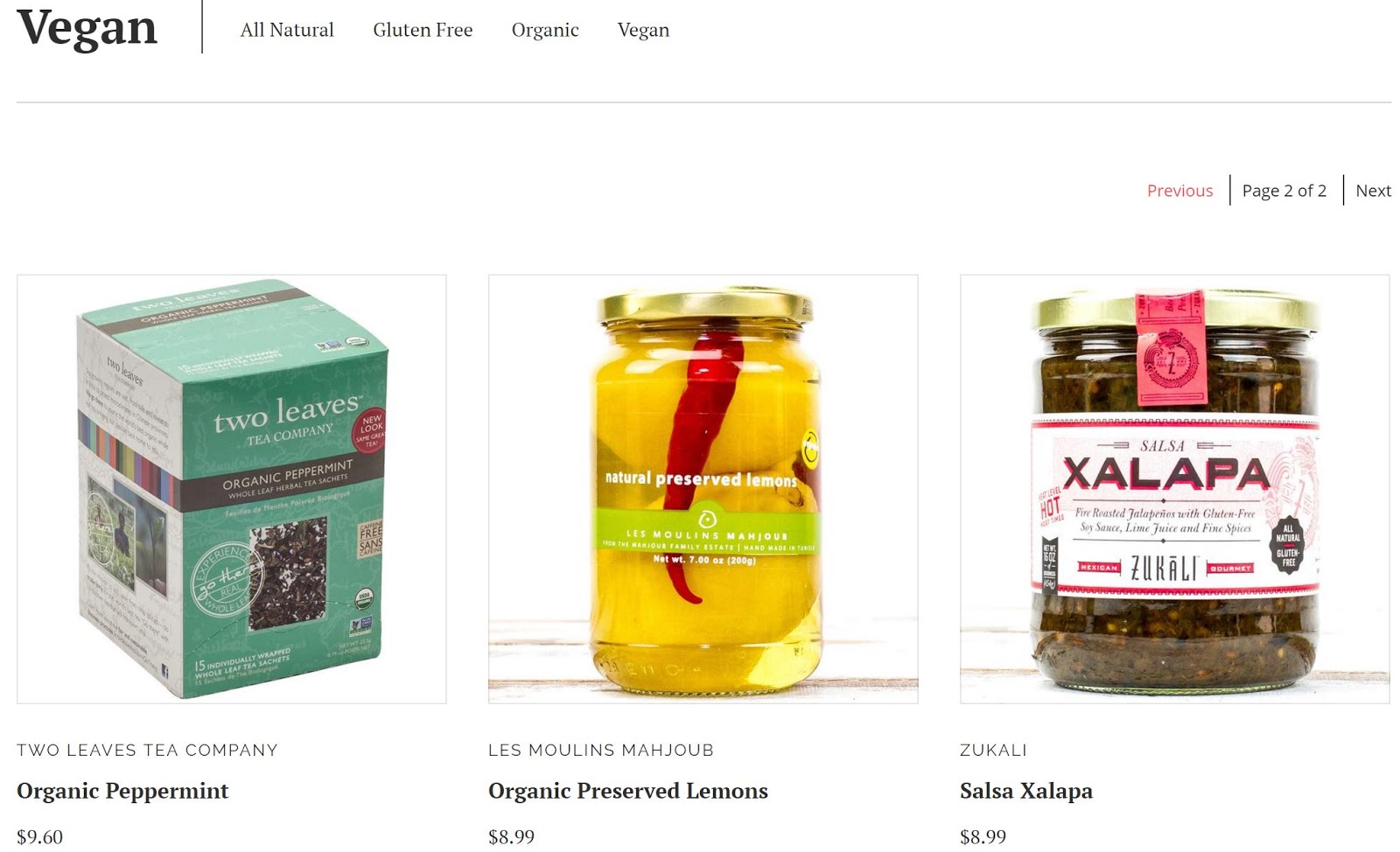The image size is (1400, 852).
Task: Select the Two Leaves Tea Company brand name
Action: tap(147, 750)
